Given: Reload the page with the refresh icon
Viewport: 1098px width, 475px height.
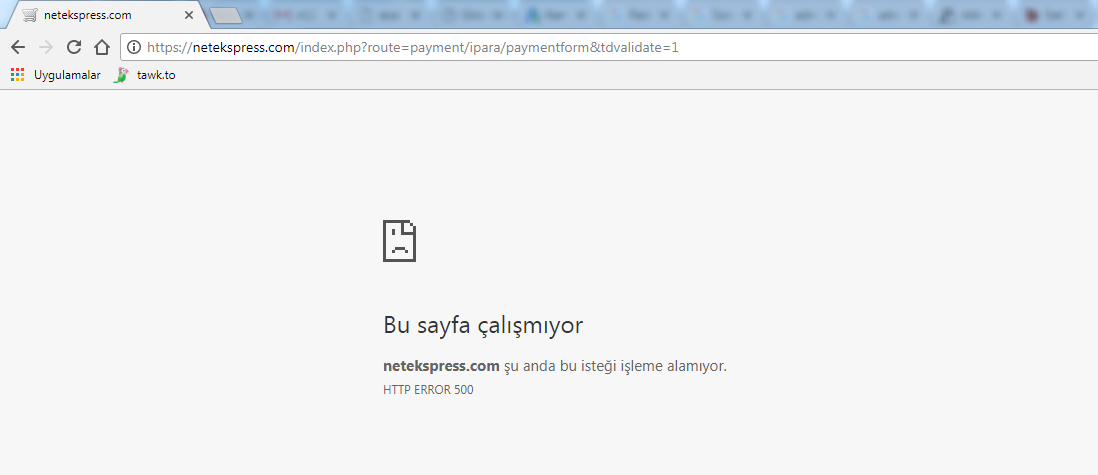Looking at the screenshot, I should 74,47.
